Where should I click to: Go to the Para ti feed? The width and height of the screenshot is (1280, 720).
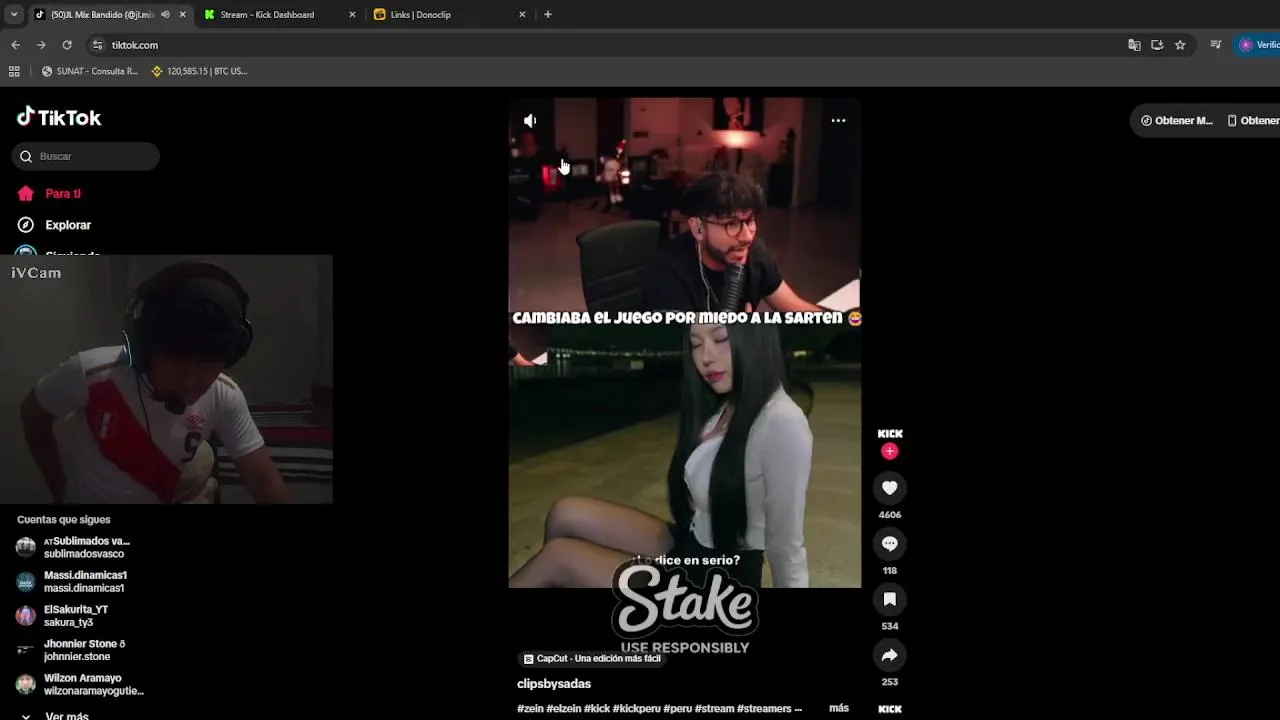point(62,194)
